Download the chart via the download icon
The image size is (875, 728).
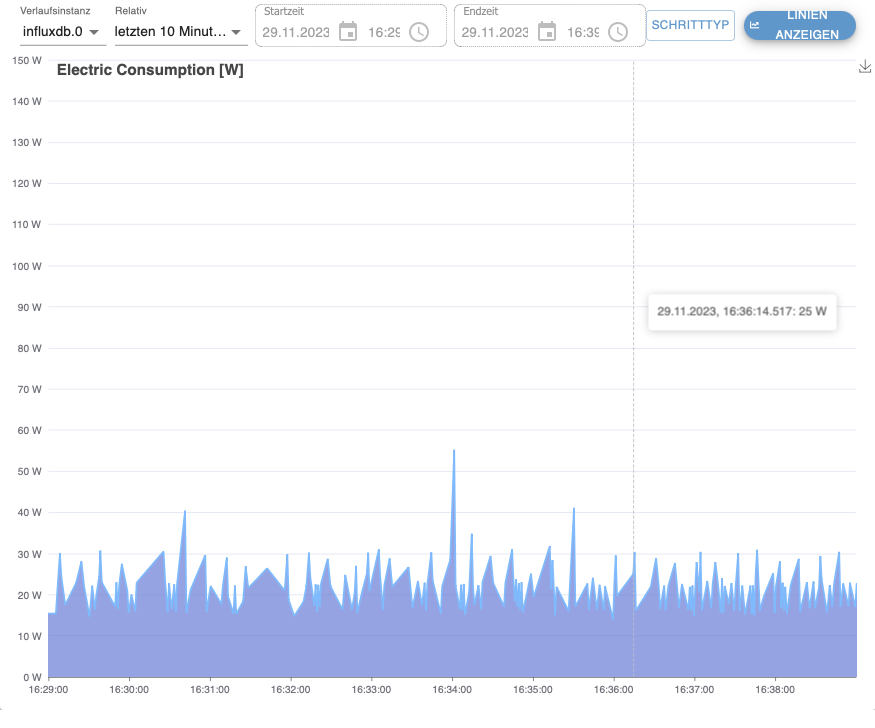(865, 67)
